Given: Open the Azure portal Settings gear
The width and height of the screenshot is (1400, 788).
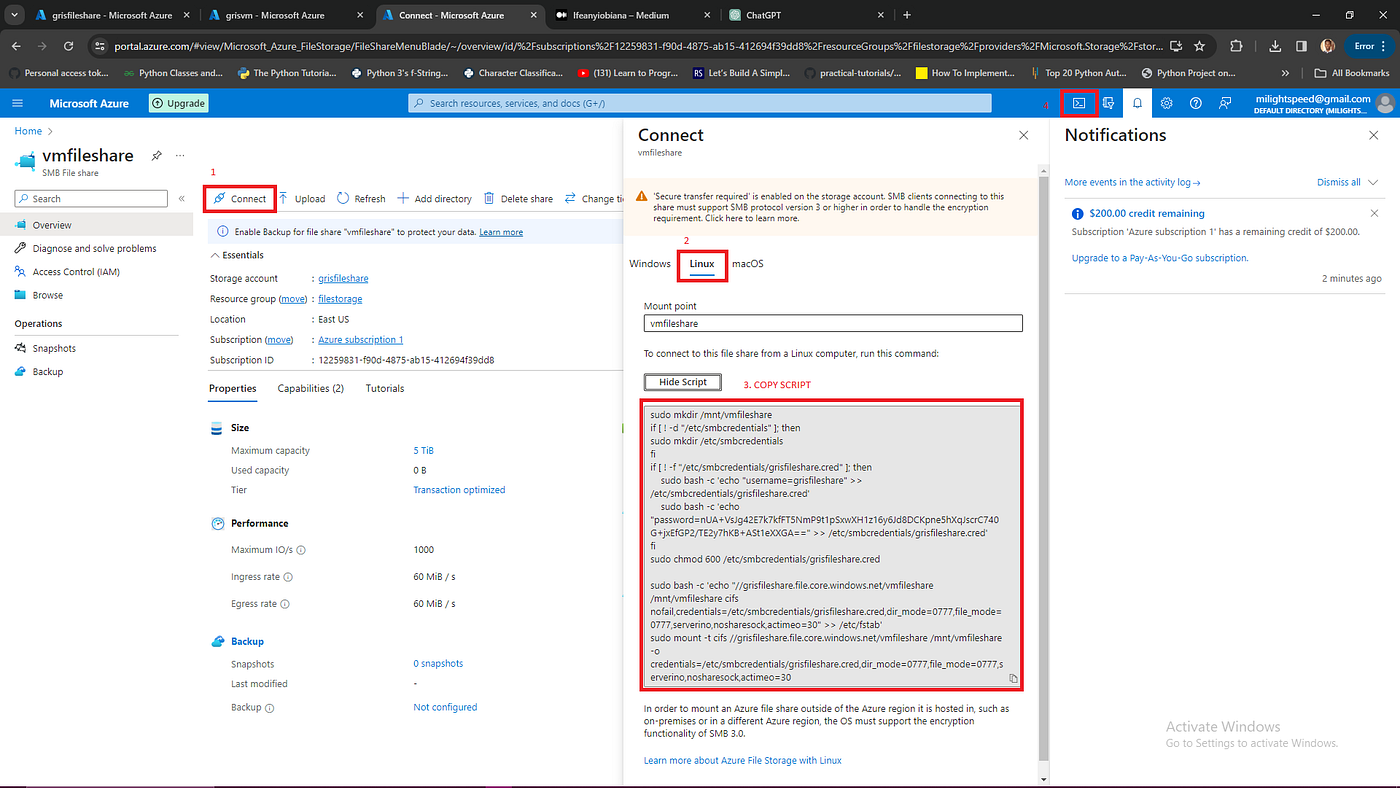Looking at the screenshot, I should pos(1166,103).
